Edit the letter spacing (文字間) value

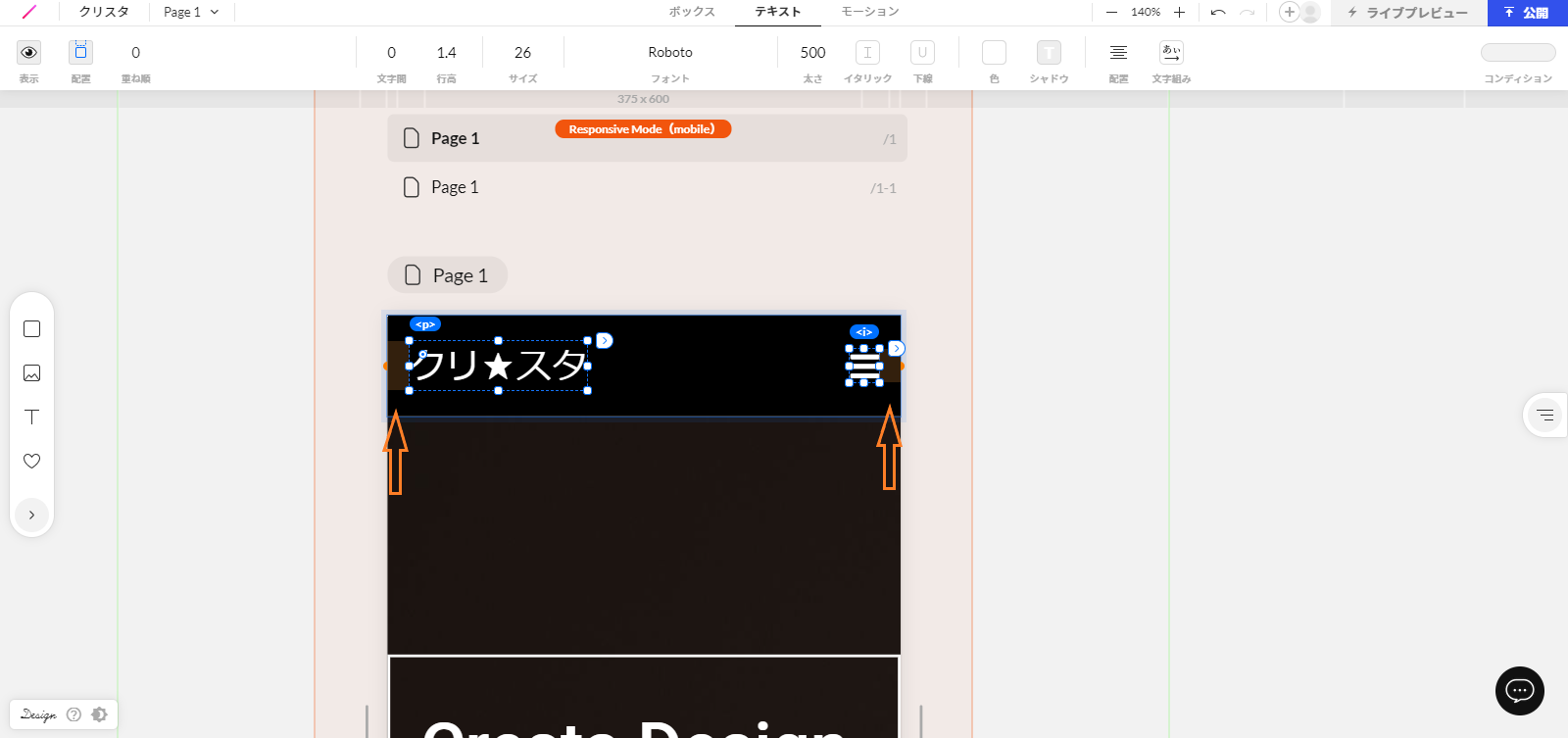click(x=392, y=53)
